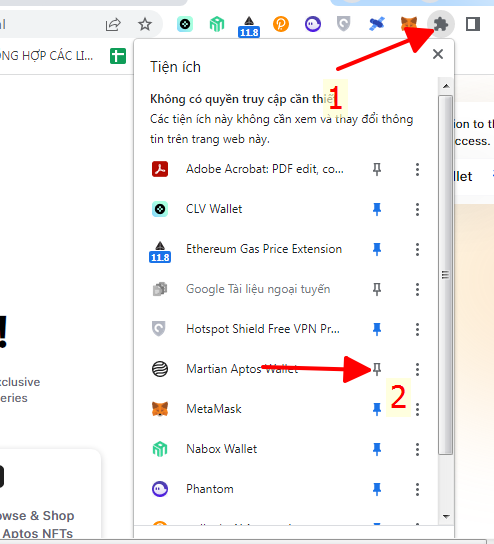Image resolution: width=494 pixels, height=544 pixels.
Task: Open the Extensions puzzle-piece menu
Action: point(441,24)
